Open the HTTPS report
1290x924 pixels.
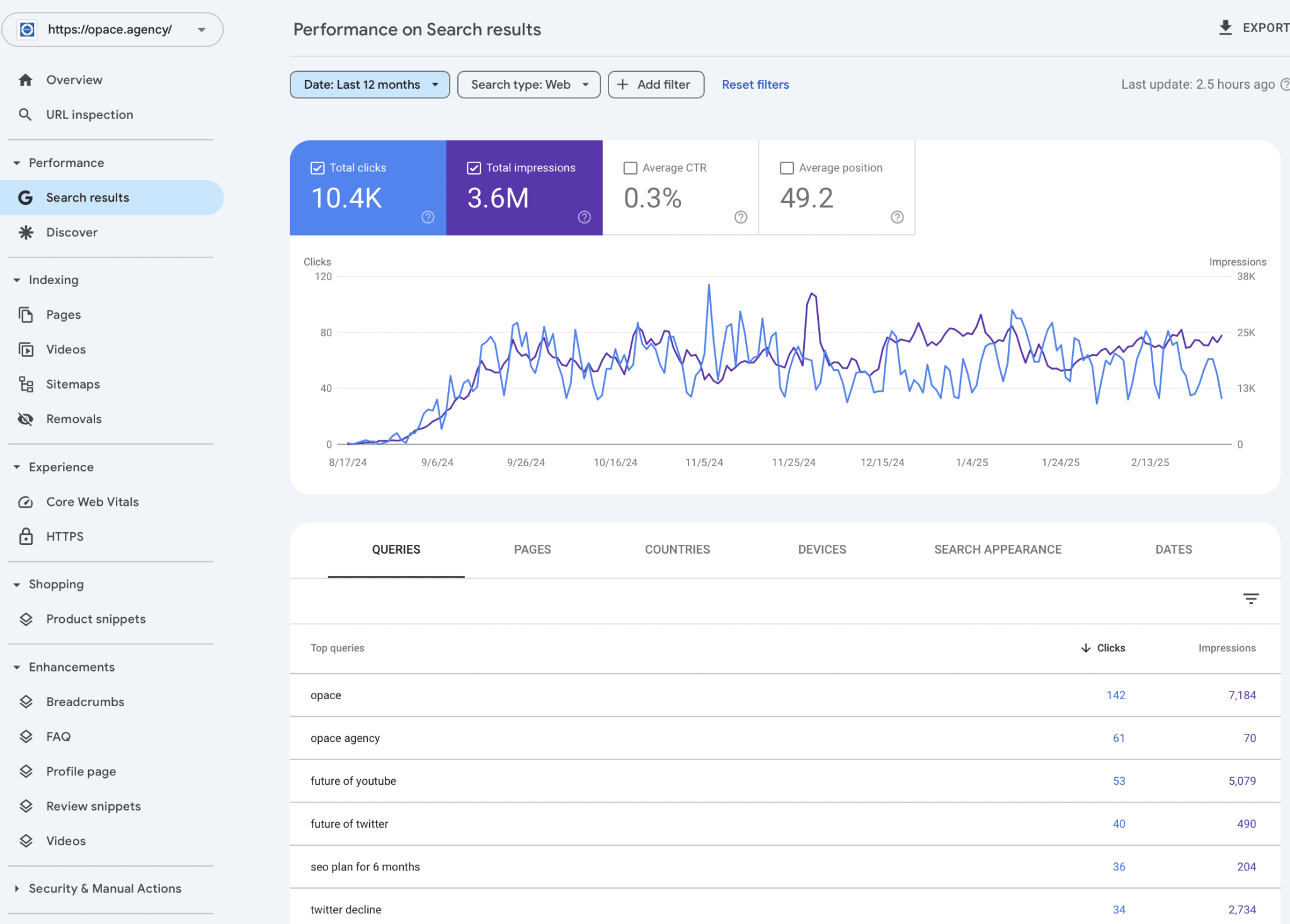[64, 536]
